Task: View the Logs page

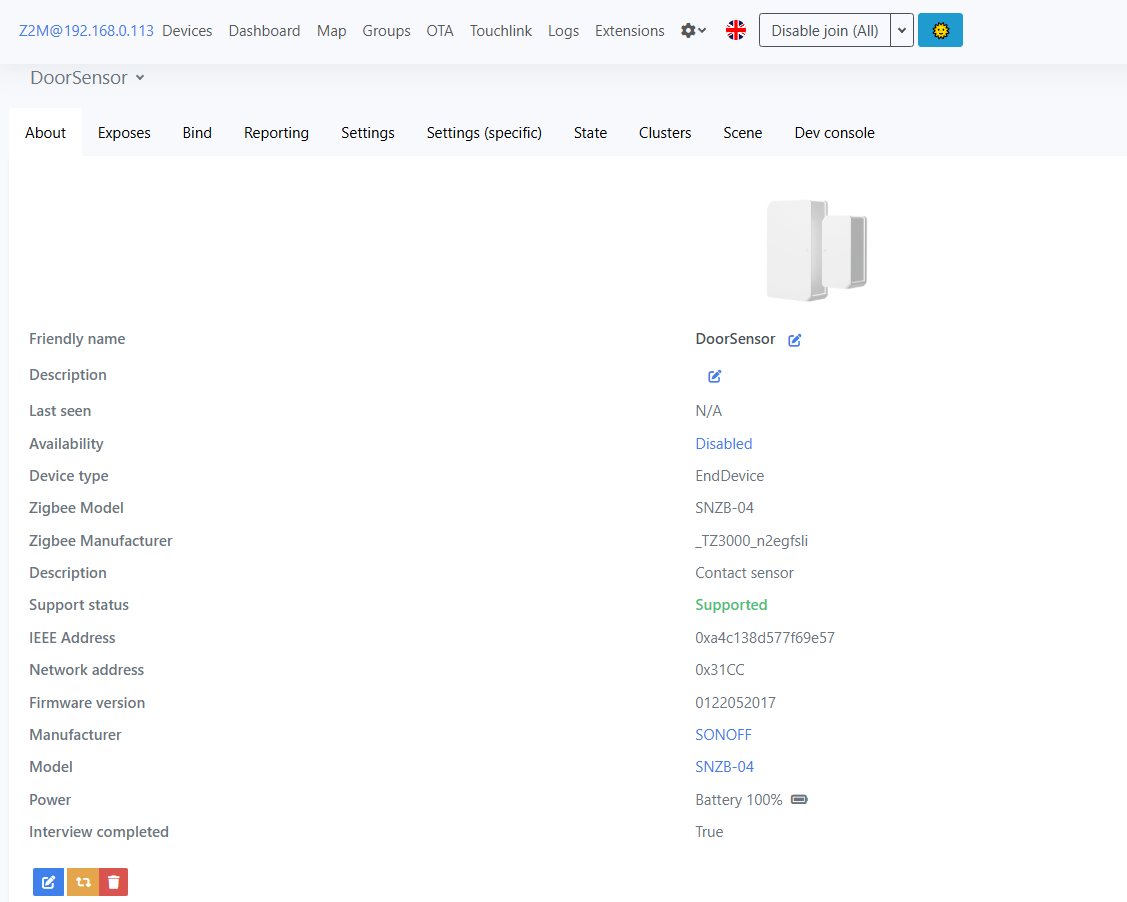Action: tap(564, 31)
